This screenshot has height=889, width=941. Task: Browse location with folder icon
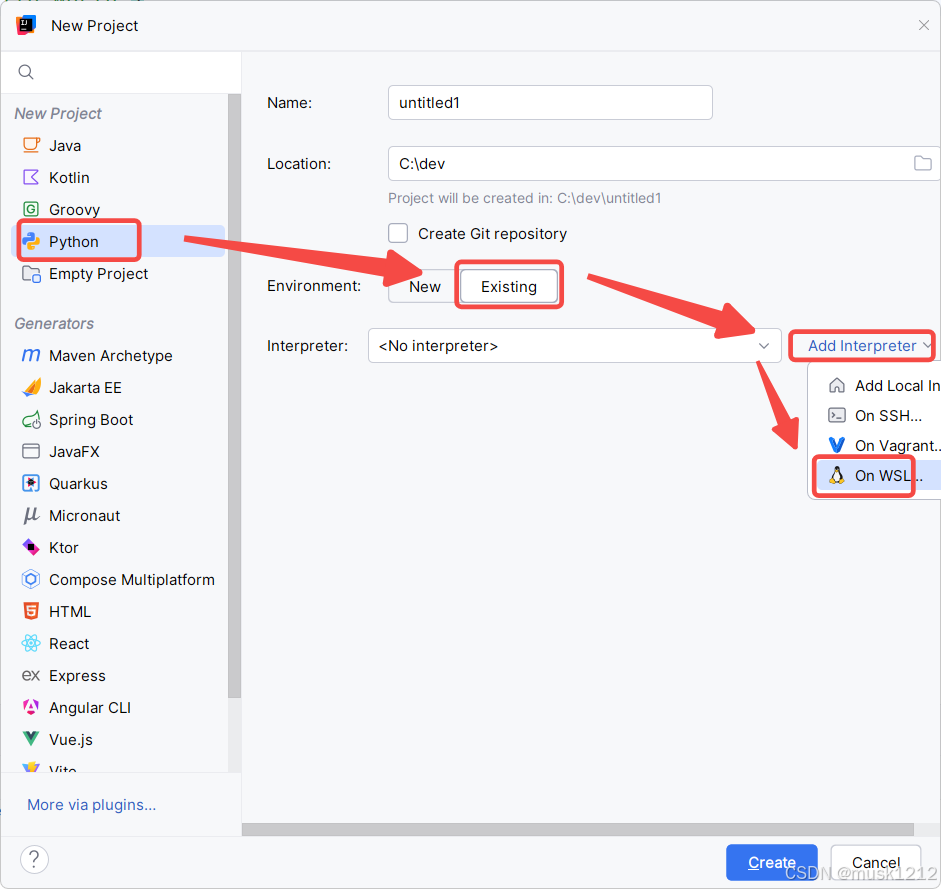(922, 163)
